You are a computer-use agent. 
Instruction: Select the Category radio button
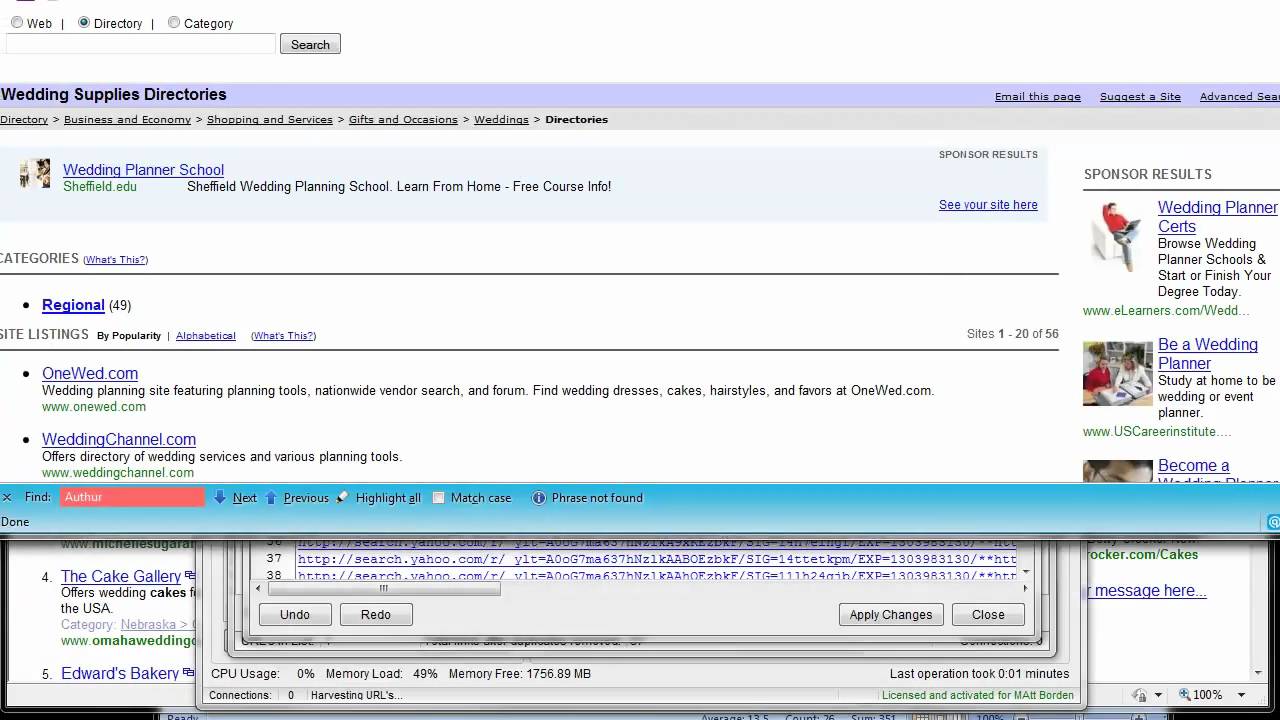174,22
